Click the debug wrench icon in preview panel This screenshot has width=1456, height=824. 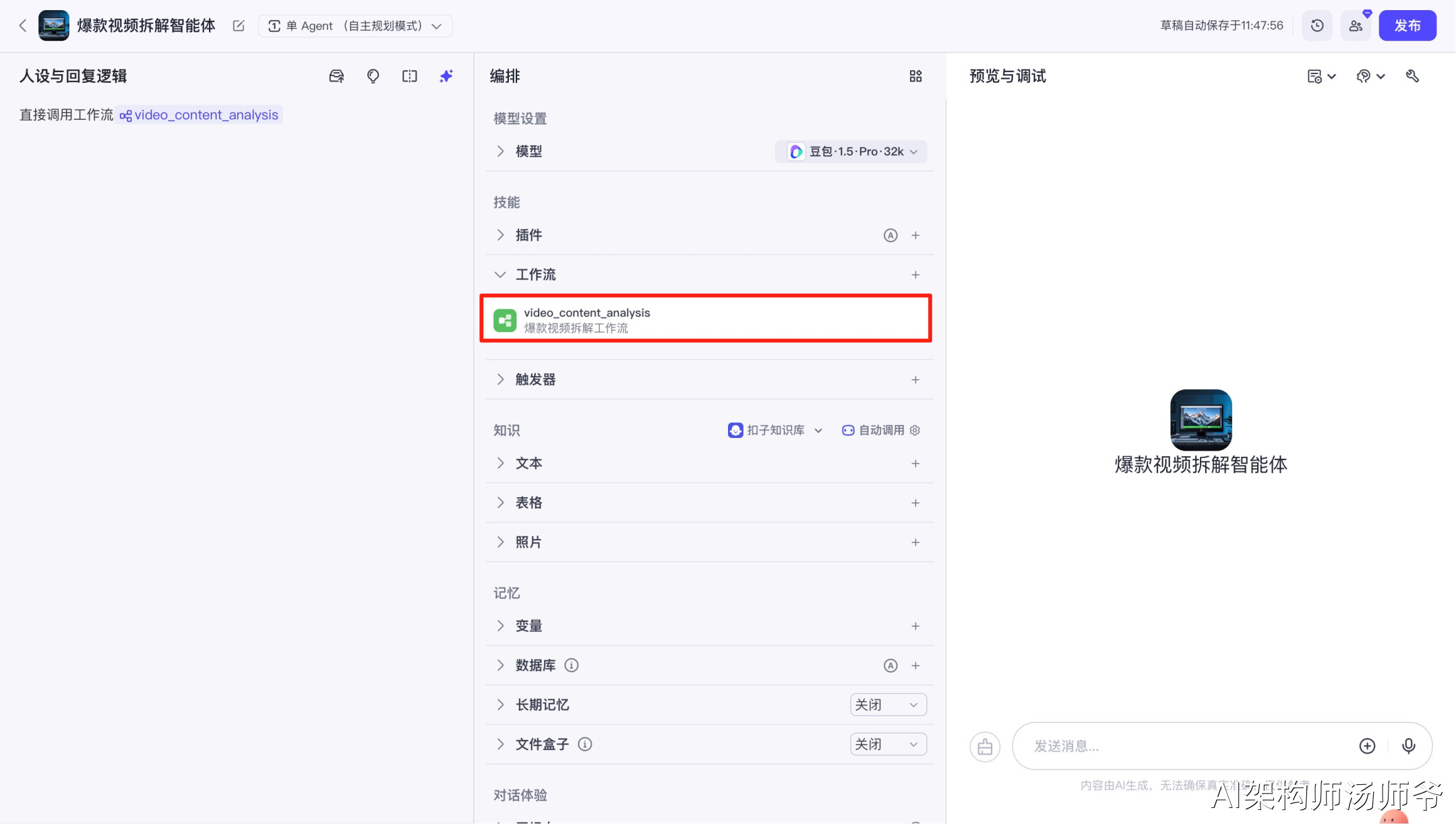coord(1412,76)
